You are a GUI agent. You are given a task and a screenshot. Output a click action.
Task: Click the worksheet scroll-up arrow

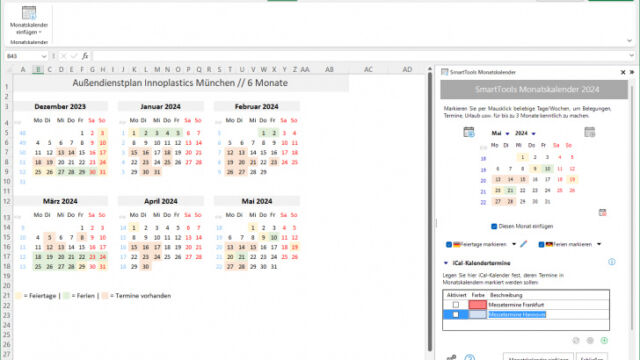429,69
